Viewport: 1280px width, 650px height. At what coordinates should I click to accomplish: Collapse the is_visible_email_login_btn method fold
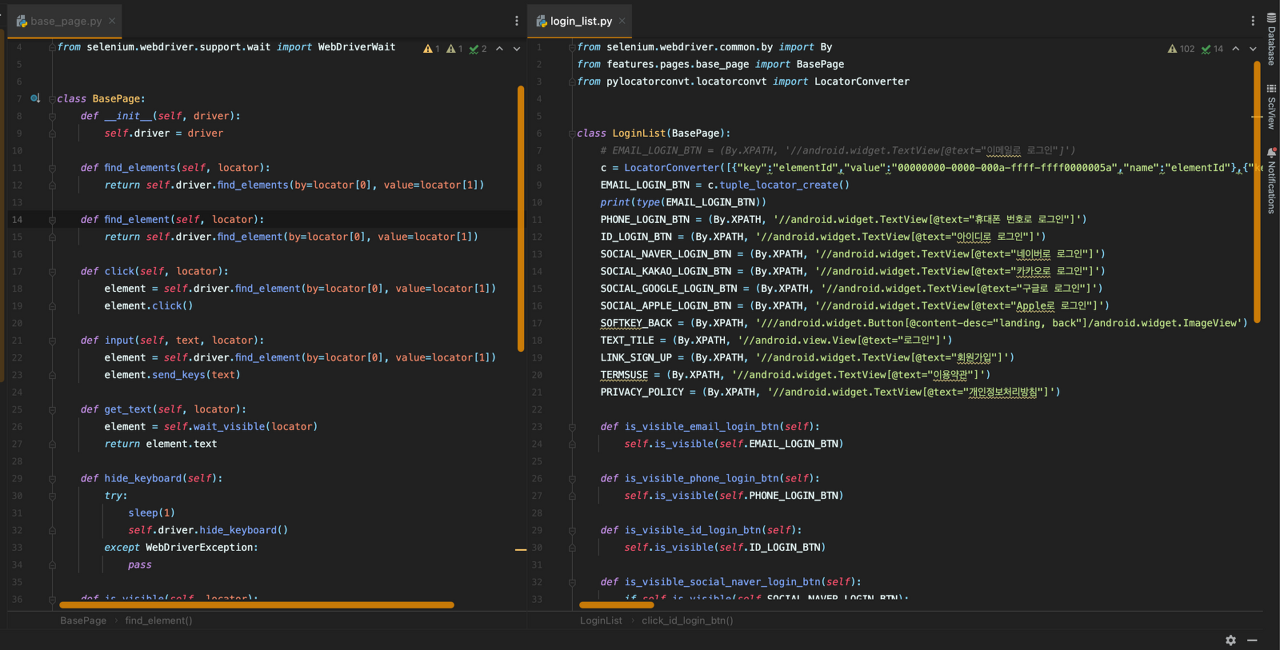(x=572, y=426)
